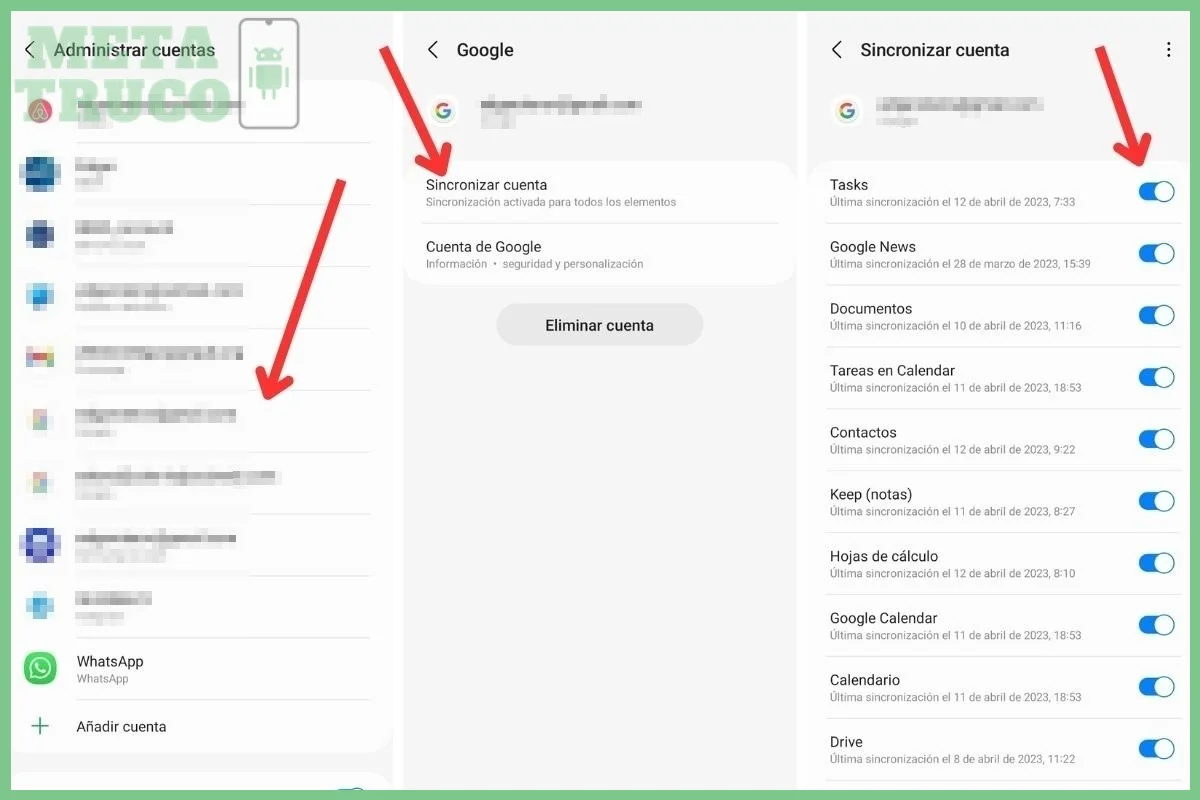
Task: Toggle Tareas en Calendar sync
Action: pos(1156,377)
